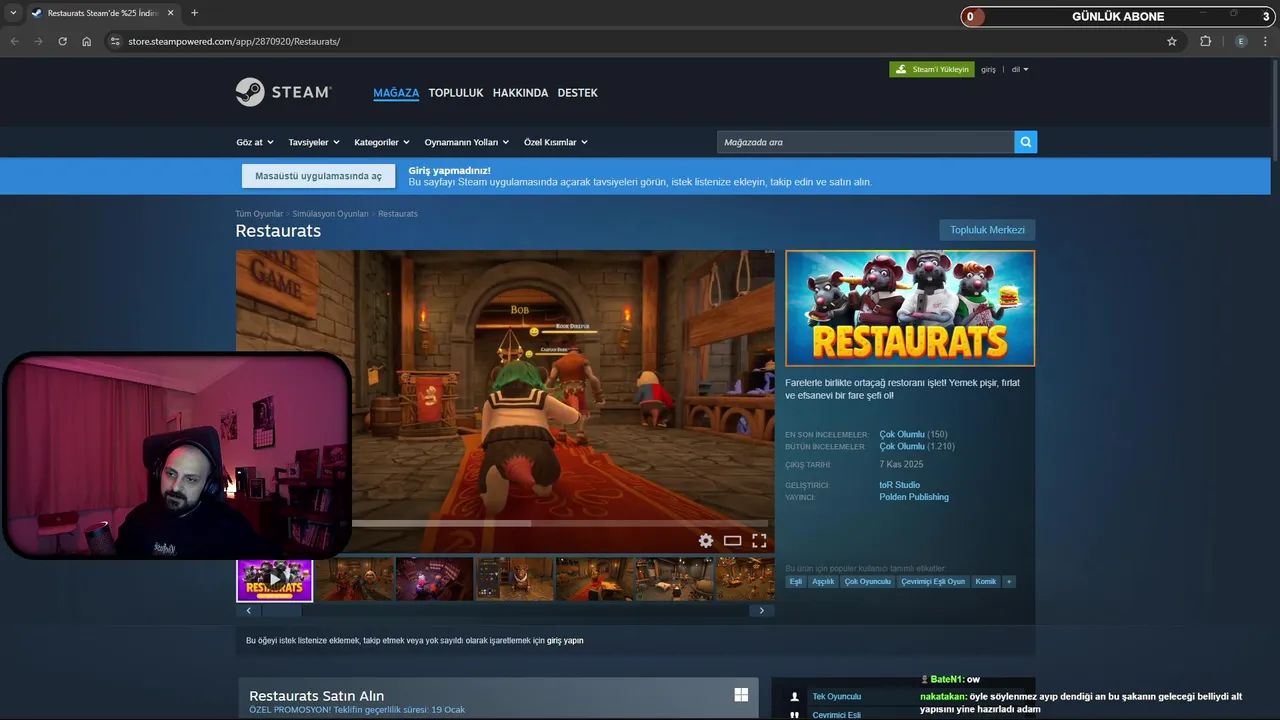Click the browser address bar URL
This screenshot has height=720, width=1280.
pos(234,41)
